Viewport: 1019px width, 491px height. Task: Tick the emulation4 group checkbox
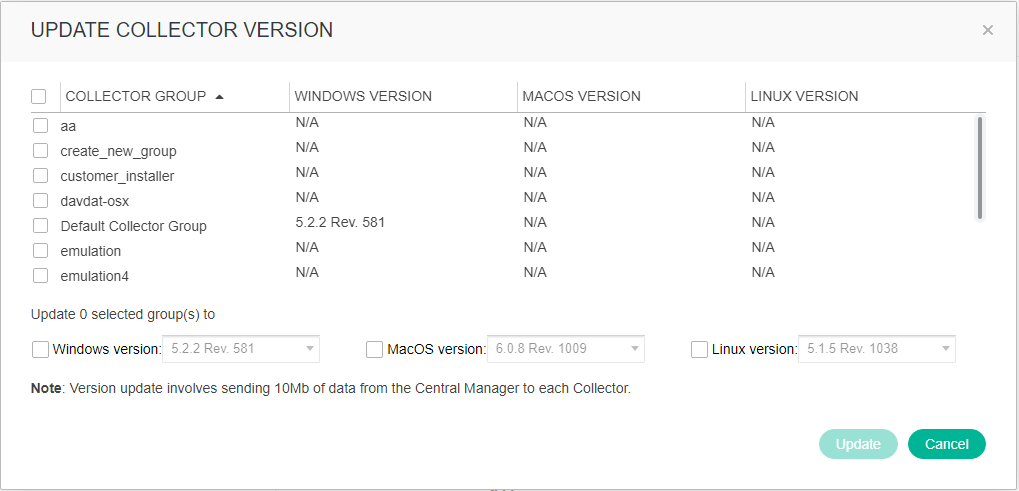(41, 276)
